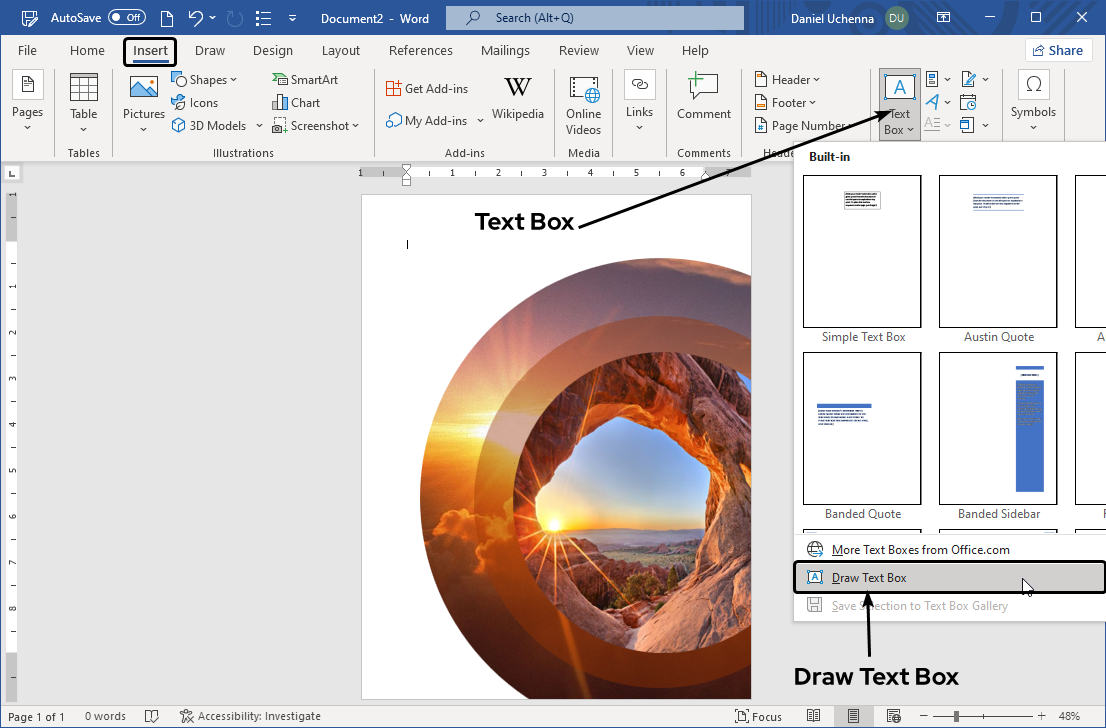Choose the Simple Text Box thumbnail
Screen dimensions: 1106x728
click(862, 252)
